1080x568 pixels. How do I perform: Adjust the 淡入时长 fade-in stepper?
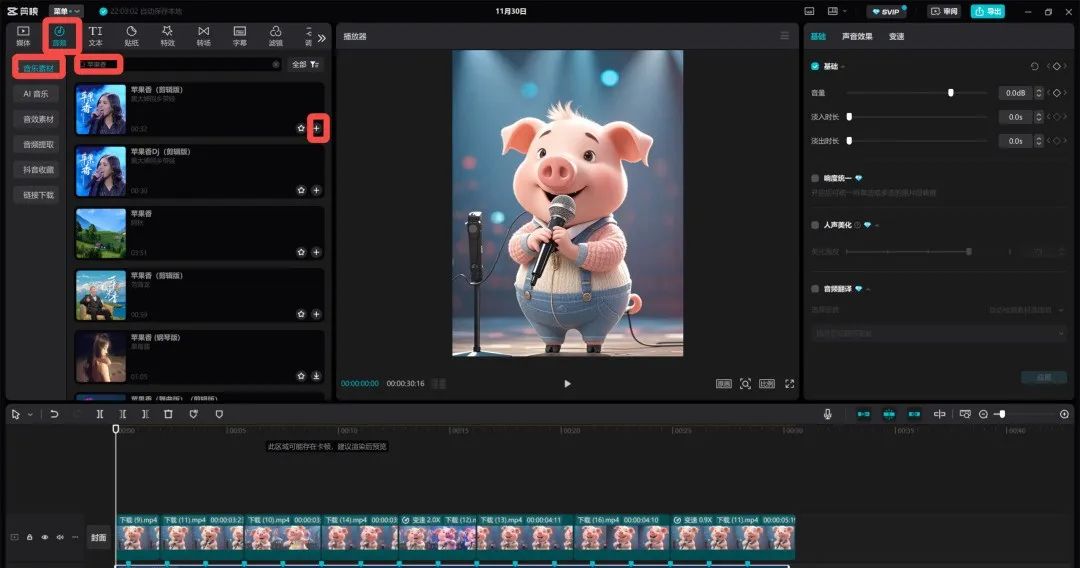(x=1039, y=117)
